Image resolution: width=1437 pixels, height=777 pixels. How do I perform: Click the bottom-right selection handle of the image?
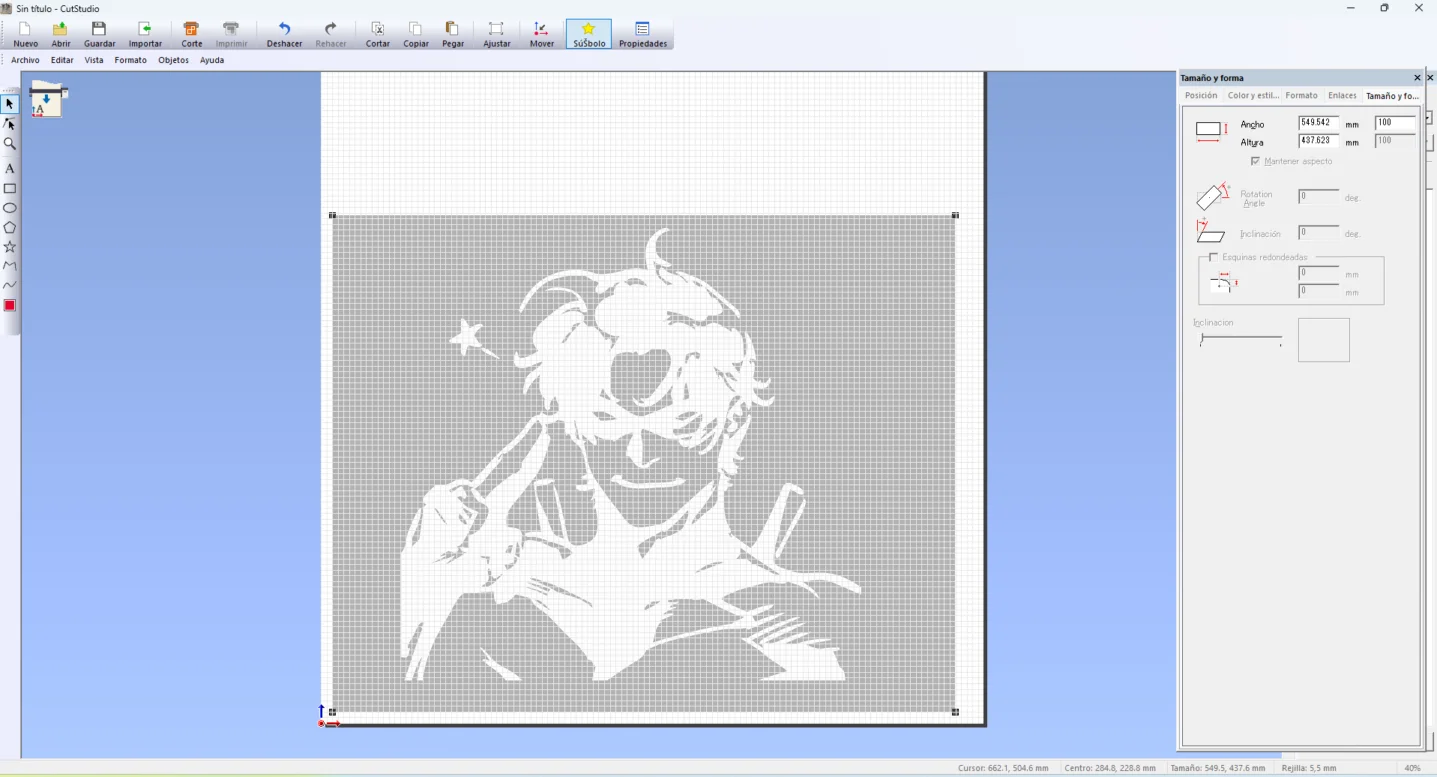956,712
